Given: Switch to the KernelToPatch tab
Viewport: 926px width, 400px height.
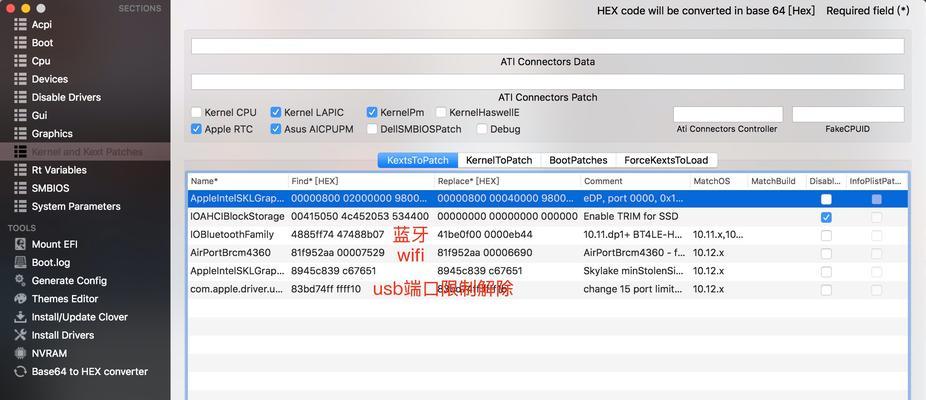Looking at the screenshot, I should 499,160.
